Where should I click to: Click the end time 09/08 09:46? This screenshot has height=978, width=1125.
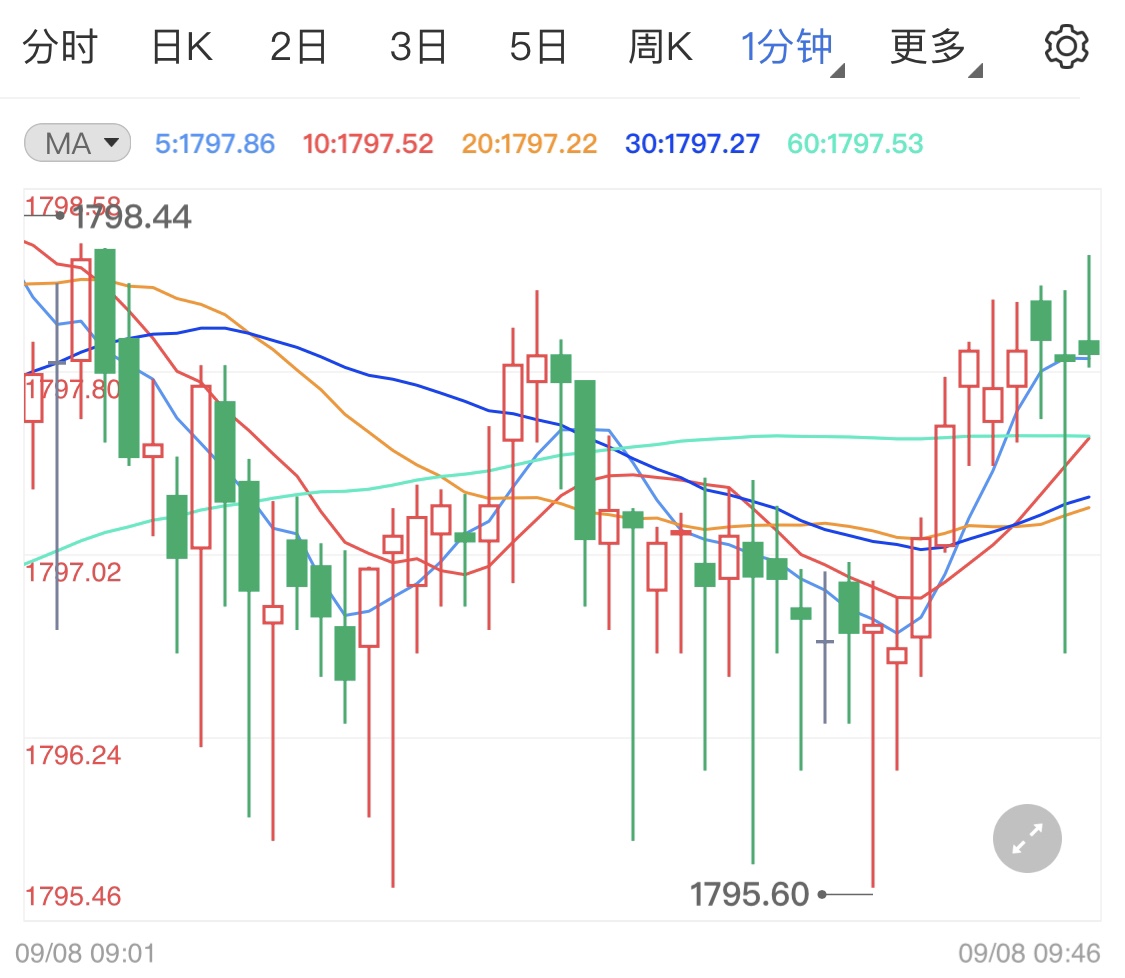click(1029, 954)
